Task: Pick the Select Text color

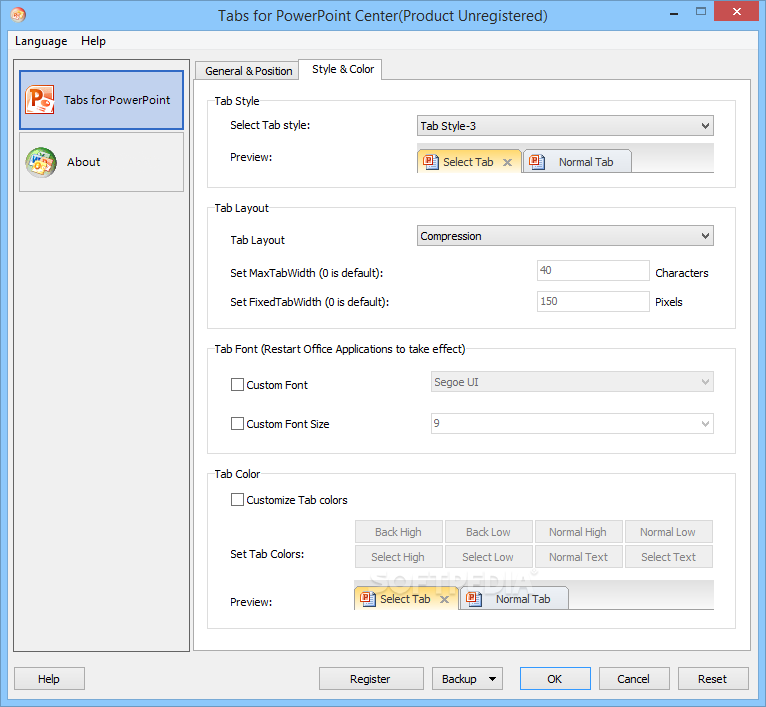Action: pyautogui.click(x=668, y=557)
